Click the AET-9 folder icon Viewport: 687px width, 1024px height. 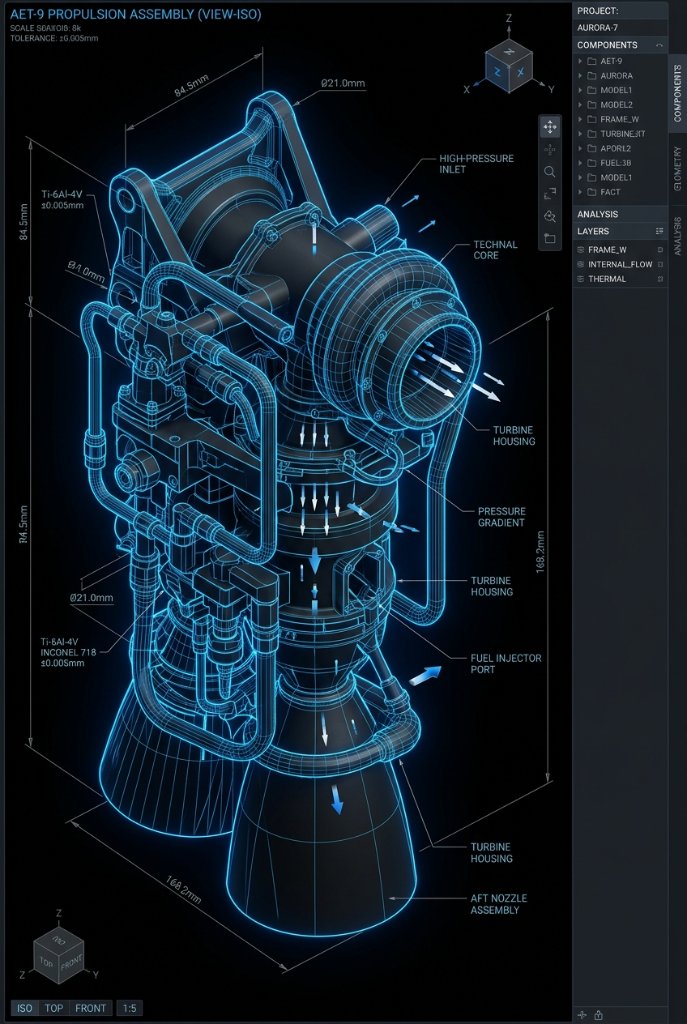(592, 61)
